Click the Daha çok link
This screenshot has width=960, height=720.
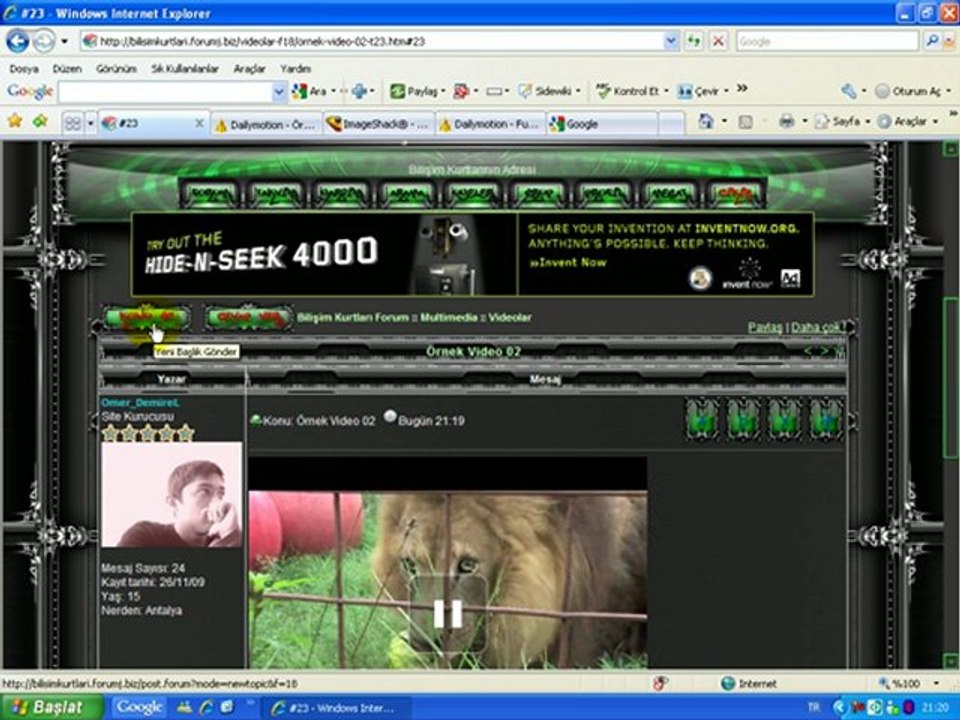coord(817,328)
